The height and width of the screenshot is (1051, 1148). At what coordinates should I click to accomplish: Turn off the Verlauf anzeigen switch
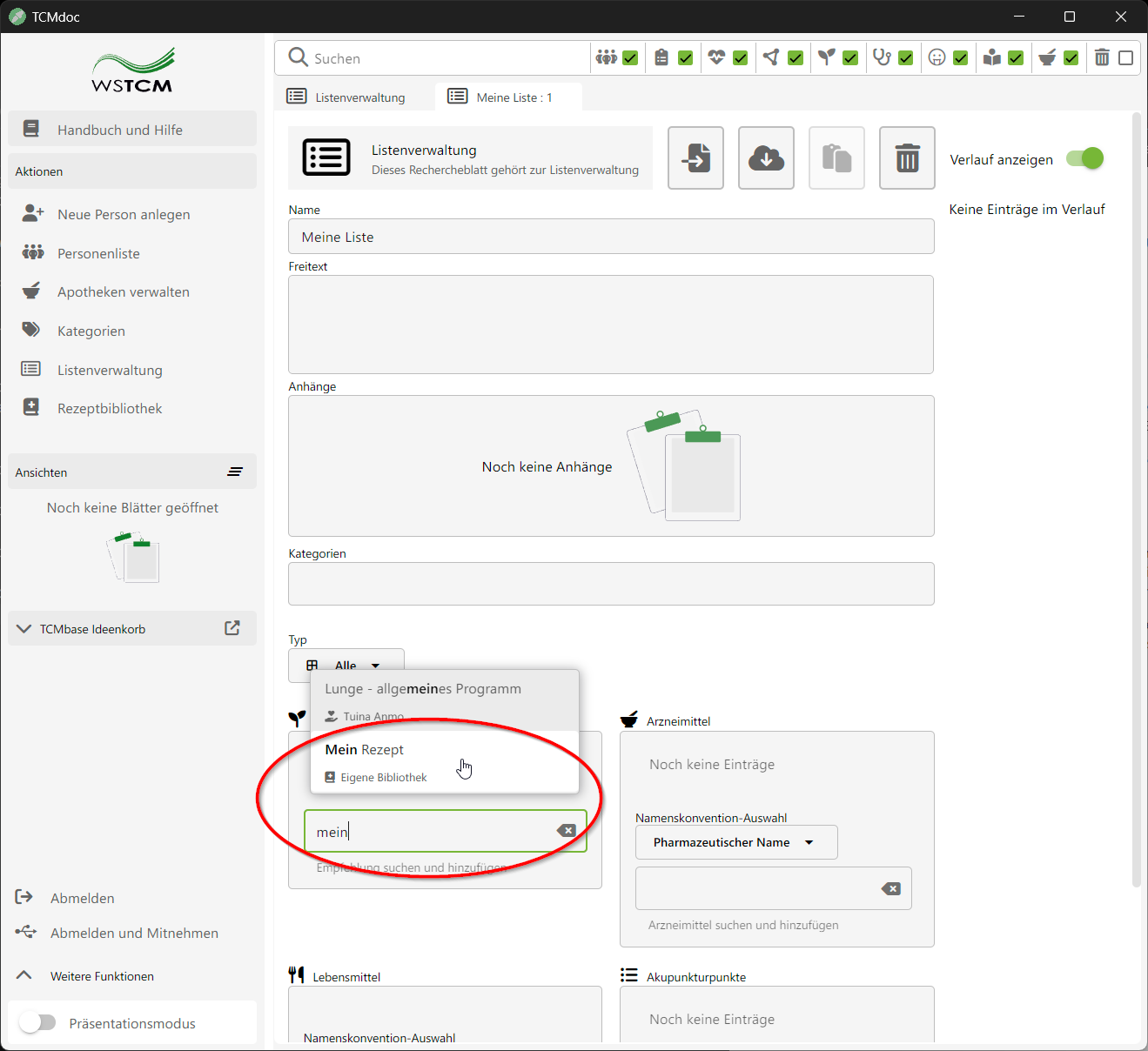tap(1084, 159)
